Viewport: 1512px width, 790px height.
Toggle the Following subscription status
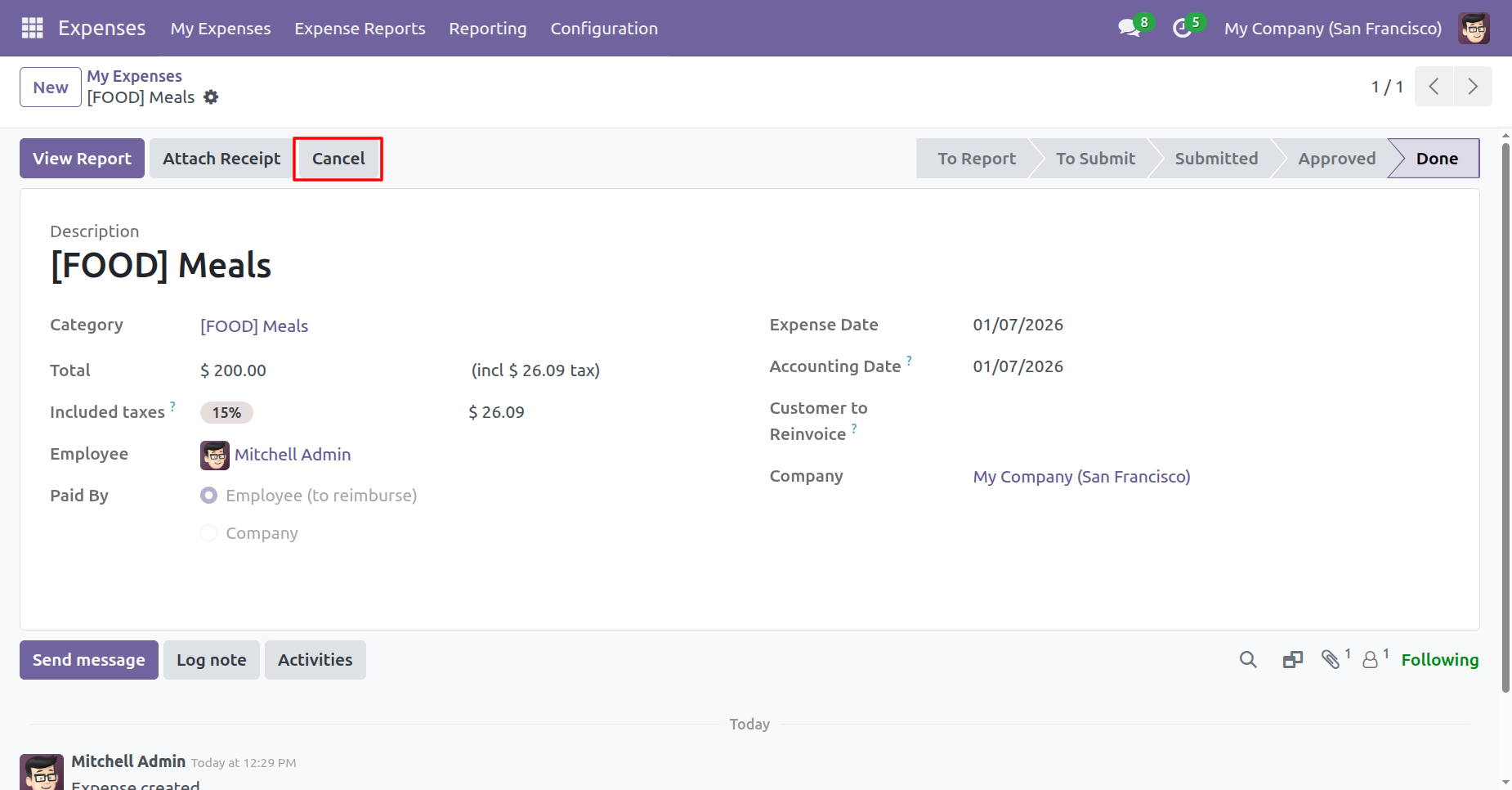1439,660
